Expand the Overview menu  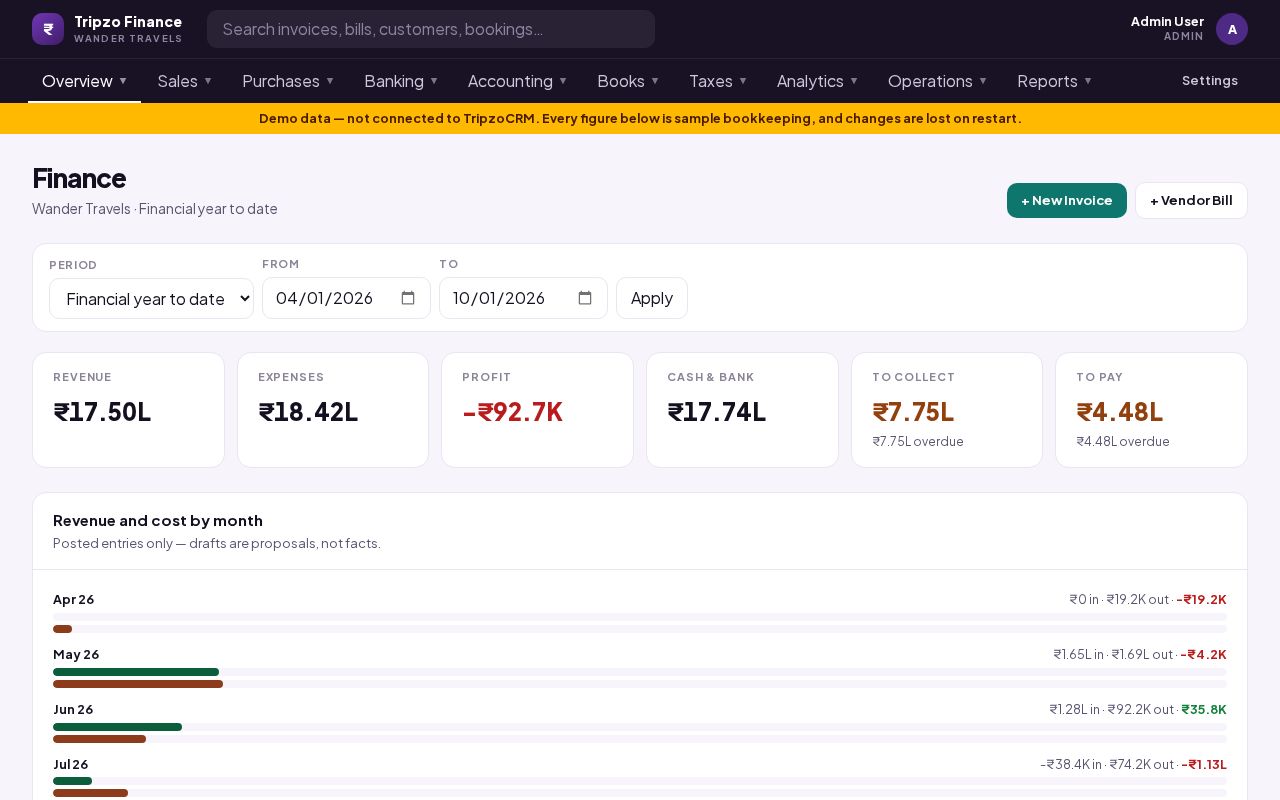click(84, 81)
